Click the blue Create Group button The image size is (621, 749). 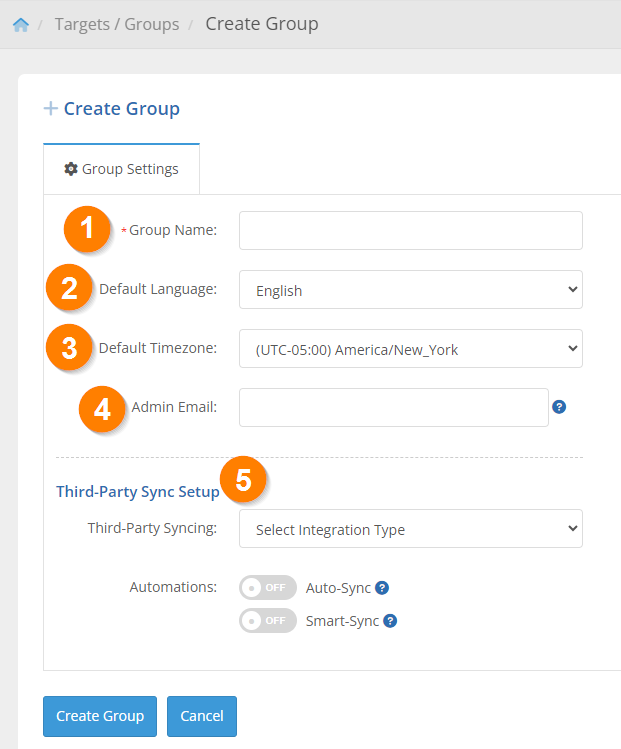pos(100,716)
